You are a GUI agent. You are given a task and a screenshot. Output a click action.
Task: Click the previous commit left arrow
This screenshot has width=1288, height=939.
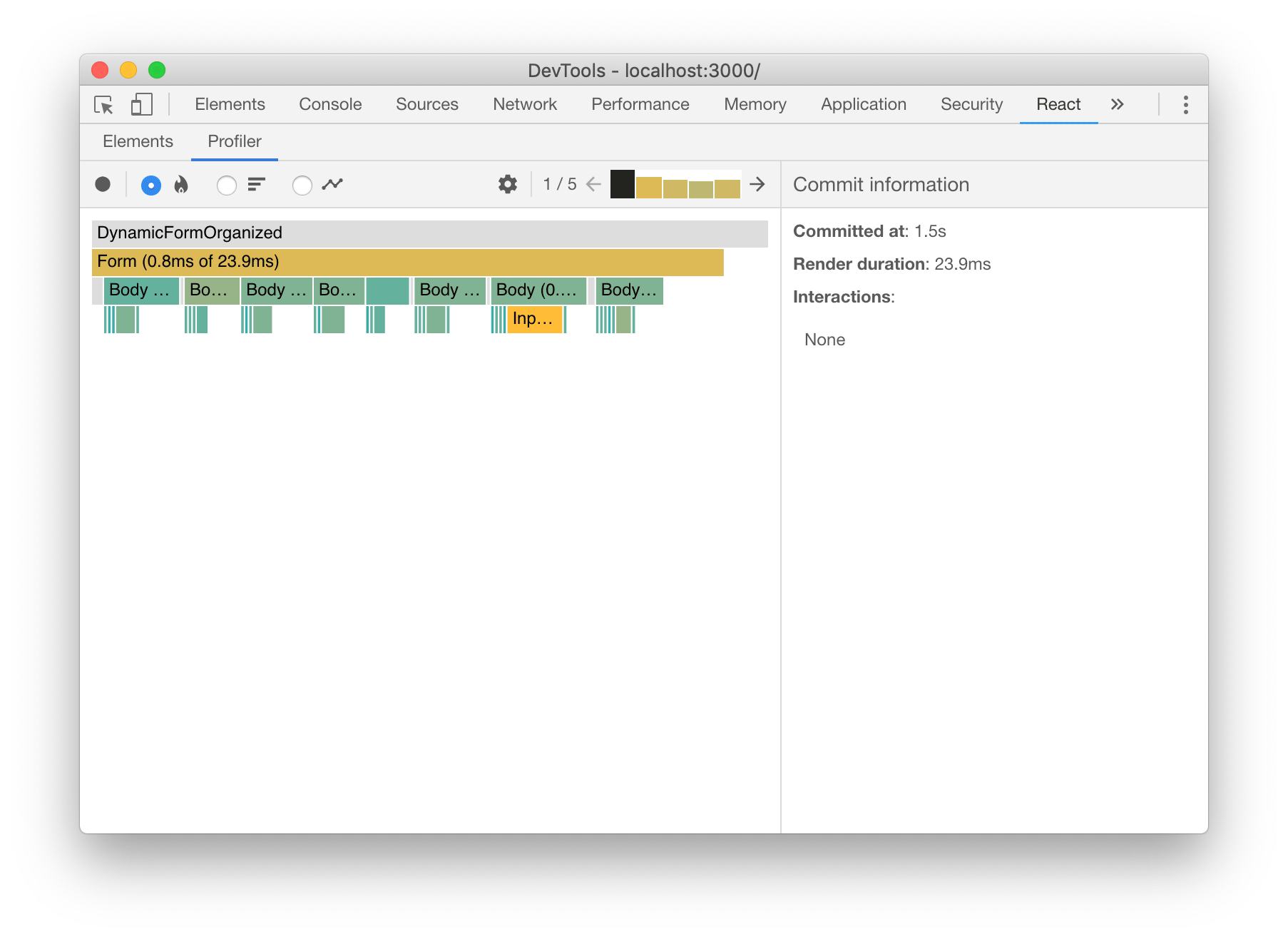coord(592,184)
